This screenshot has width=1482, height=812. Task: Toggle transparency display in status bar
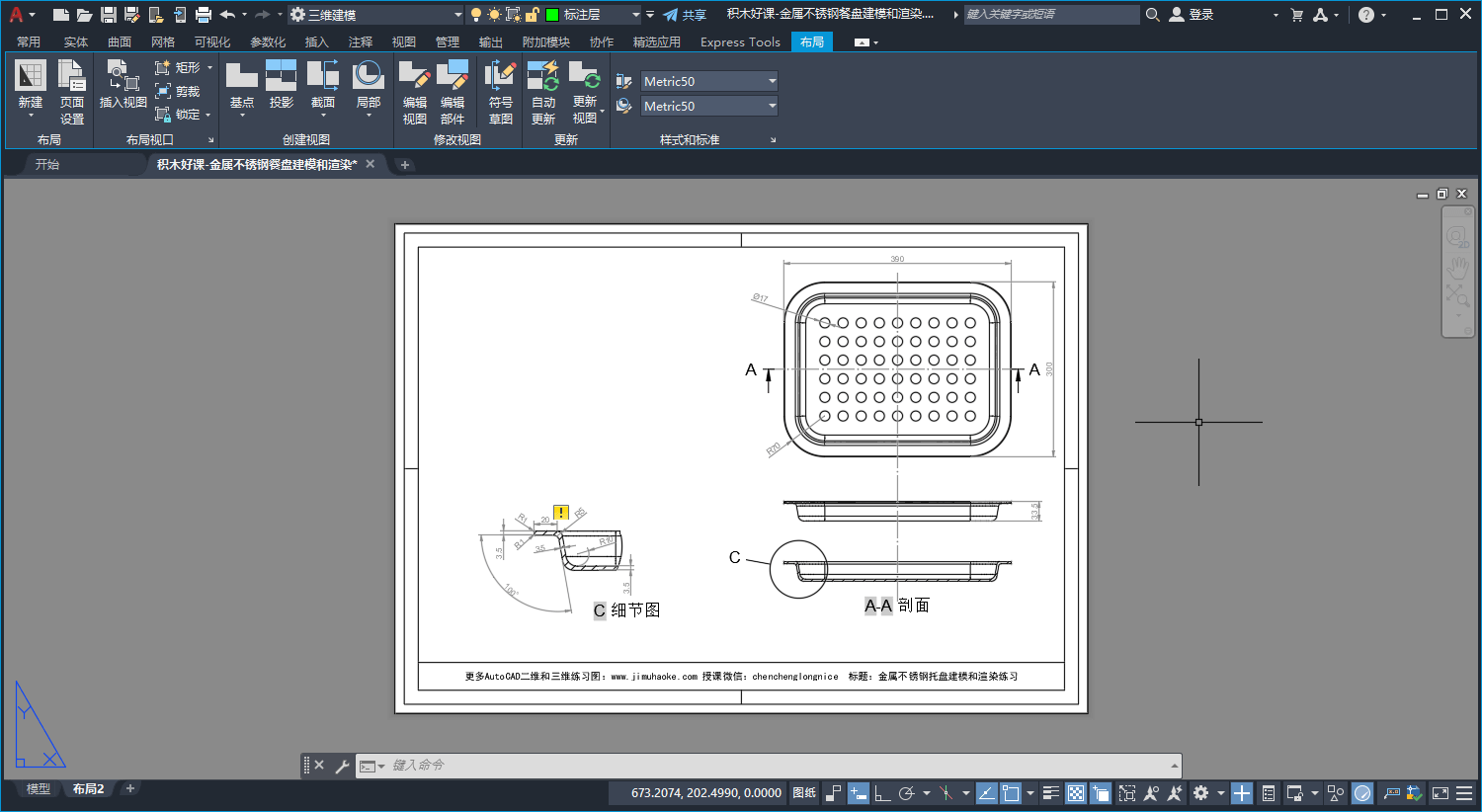(1076, 793)
